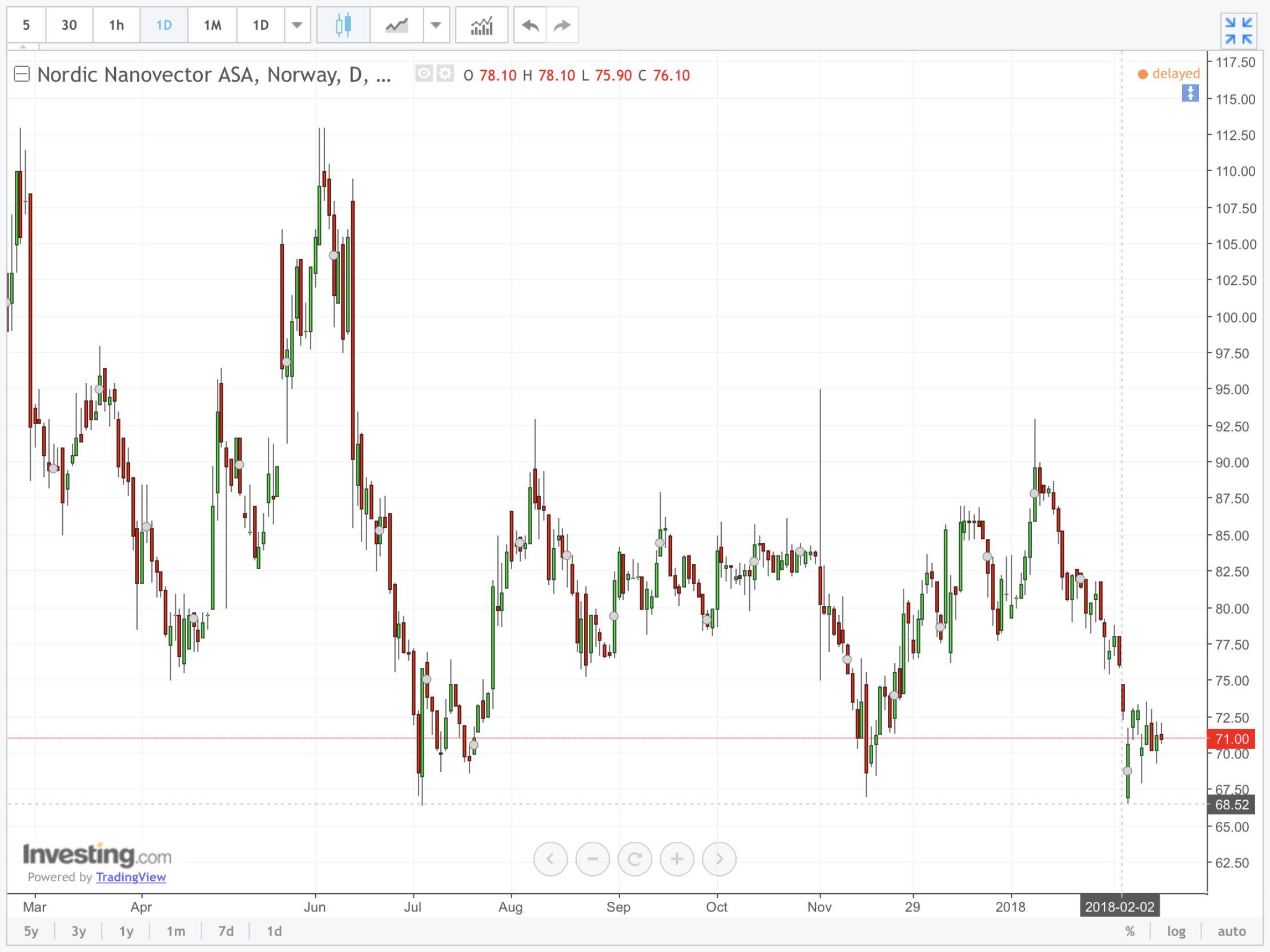Click the Jun label on time axis
Viewport: 1270px width, 952px height.
[315, 907]
